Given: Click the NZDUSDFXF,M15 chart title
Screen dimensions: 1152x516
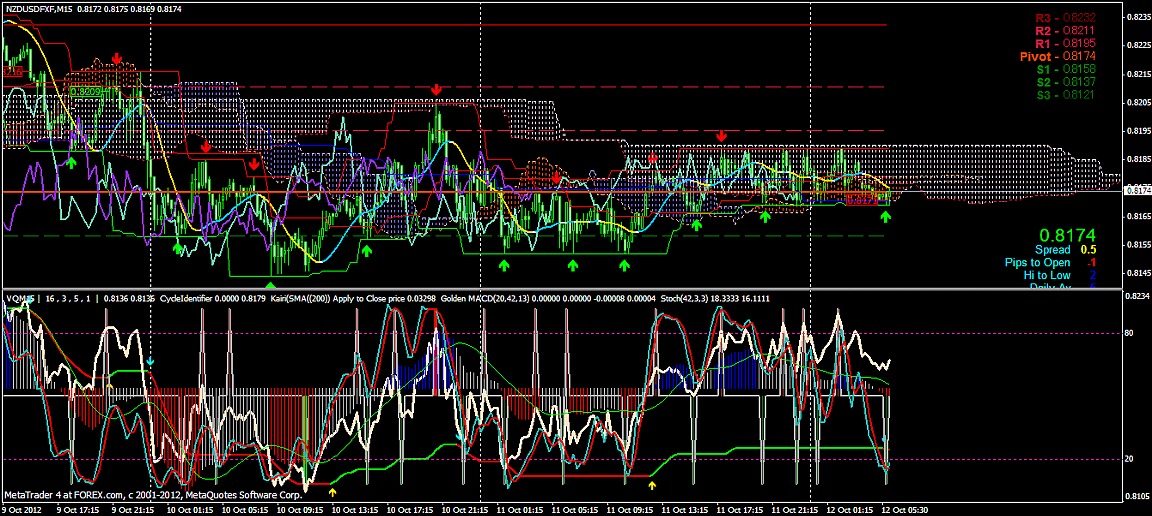Looking at the screenshot, I should coord(40,9).
